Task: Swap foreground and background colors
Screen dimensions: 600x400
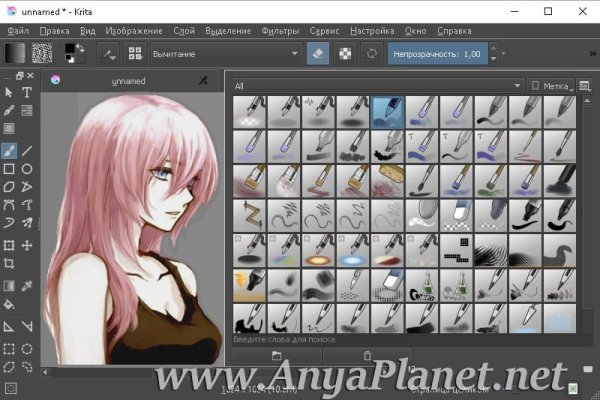Action: coord(80,47)
